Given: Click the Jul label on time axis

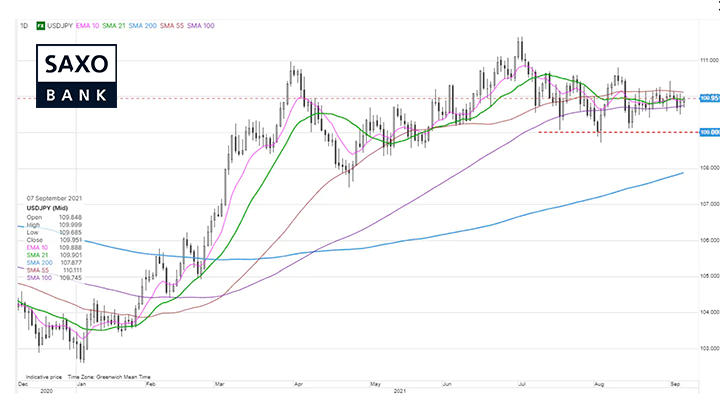Looking at the screenshot, I should pyautogui.click(x=522, y=384).
